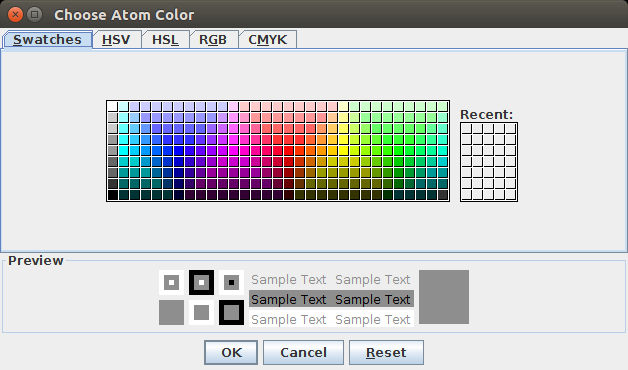The width and height of the screenshot is (628, 370).
Task: Click the first empty Recent color cell
Action: (x=466, y=129)
